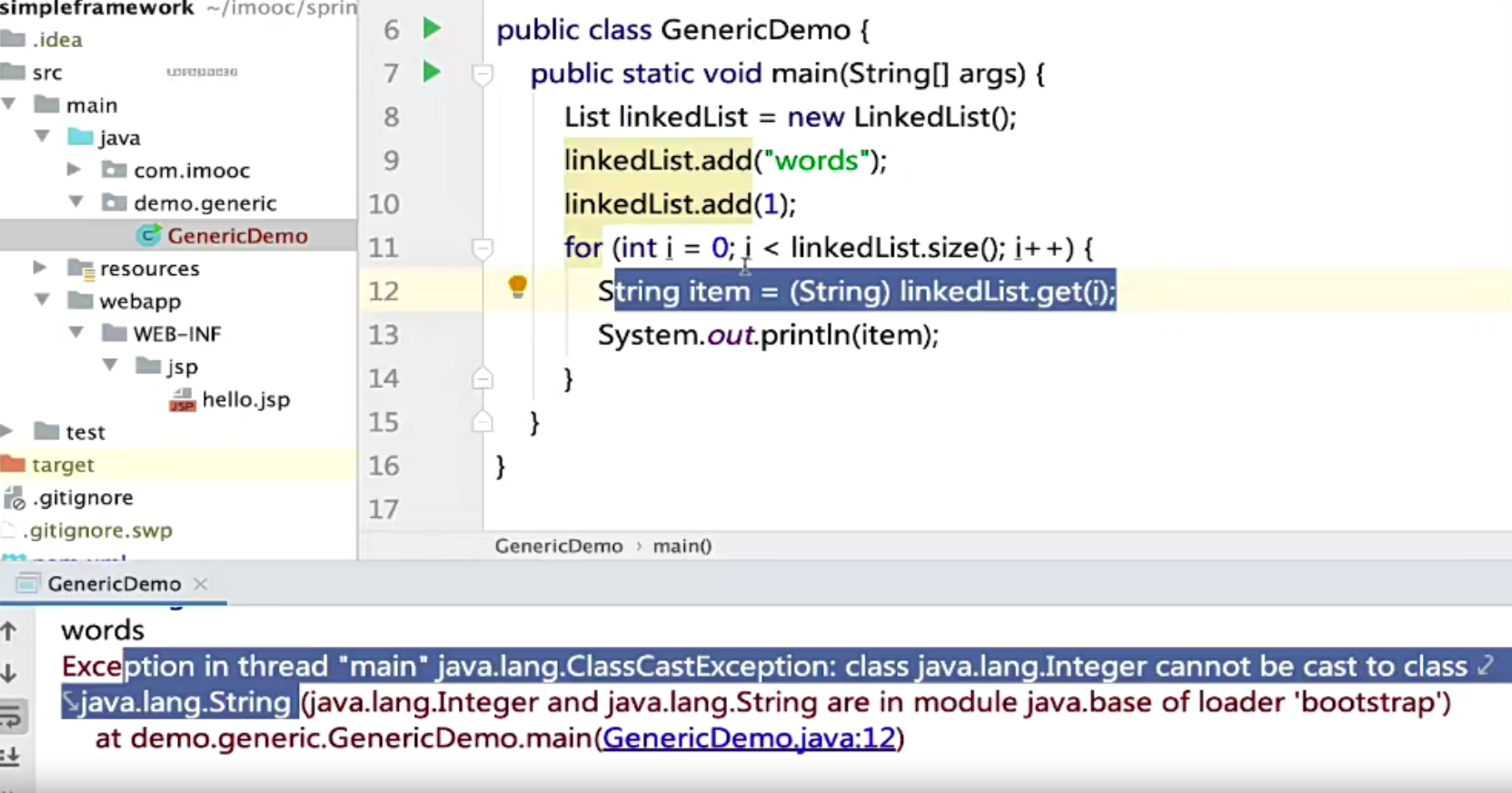Select the target folder in project tree
Image resolution: width=1512 pixels, height=793 pixels.
coord(63,465)
